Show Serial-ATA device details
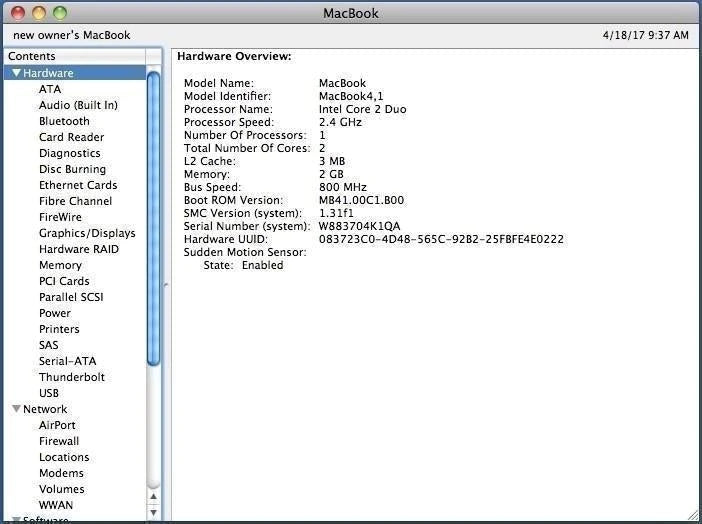The width and height of the screenshot is (702, 524). point(67,361)
